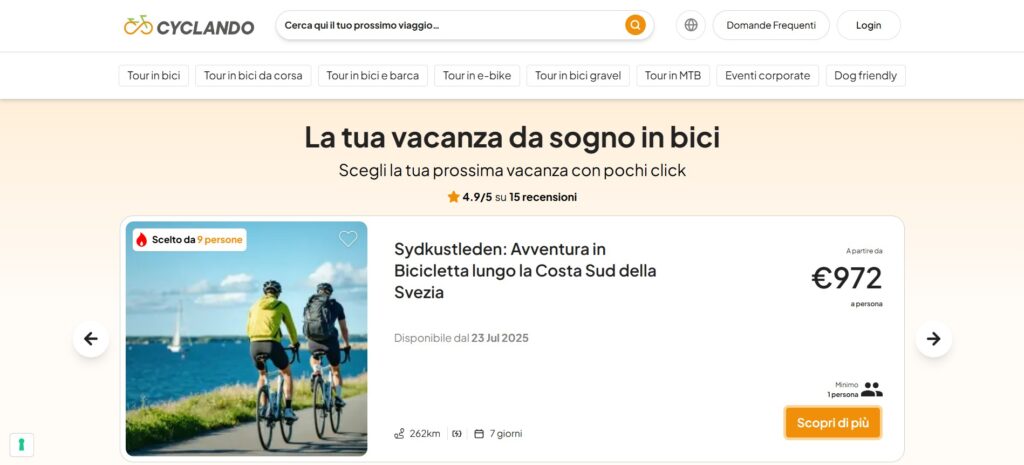Image resolution: width=1024 pixels, height=465 pixels.
Task: Click the minimum persons group icon
Action: point(872,389)
